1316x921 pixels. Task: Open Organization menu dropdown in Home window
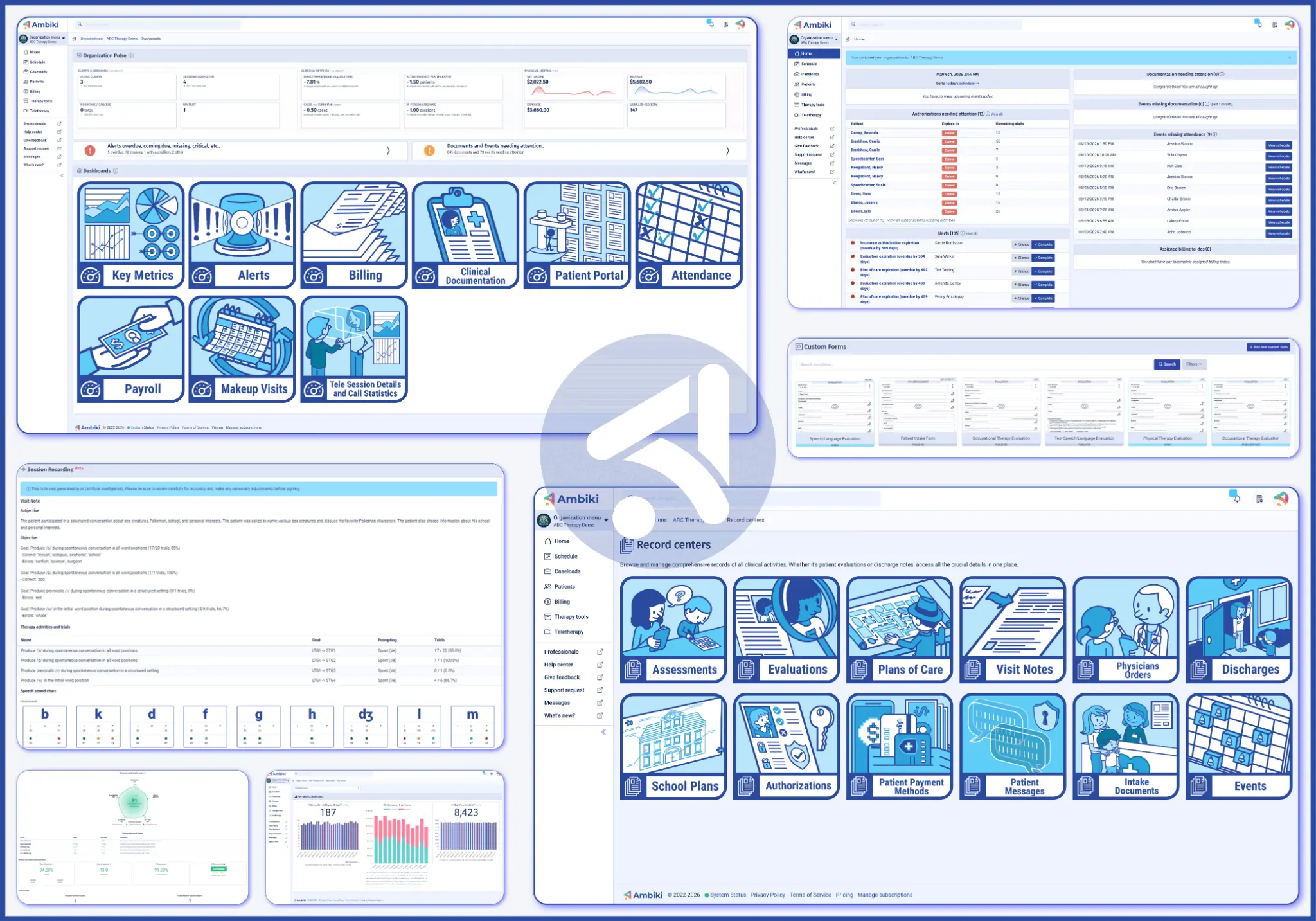814,39
